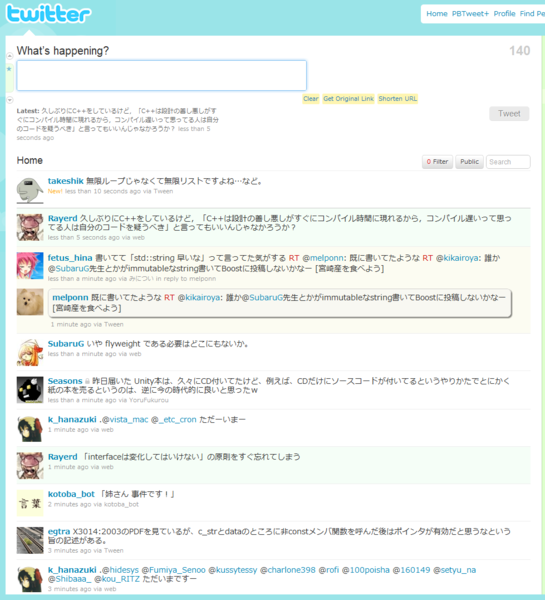The width and height of the screenshot is (545, 600).
Task: Open the '3 minutes ago' timestamp on egtra's tweet
Action: pos(70,551)
